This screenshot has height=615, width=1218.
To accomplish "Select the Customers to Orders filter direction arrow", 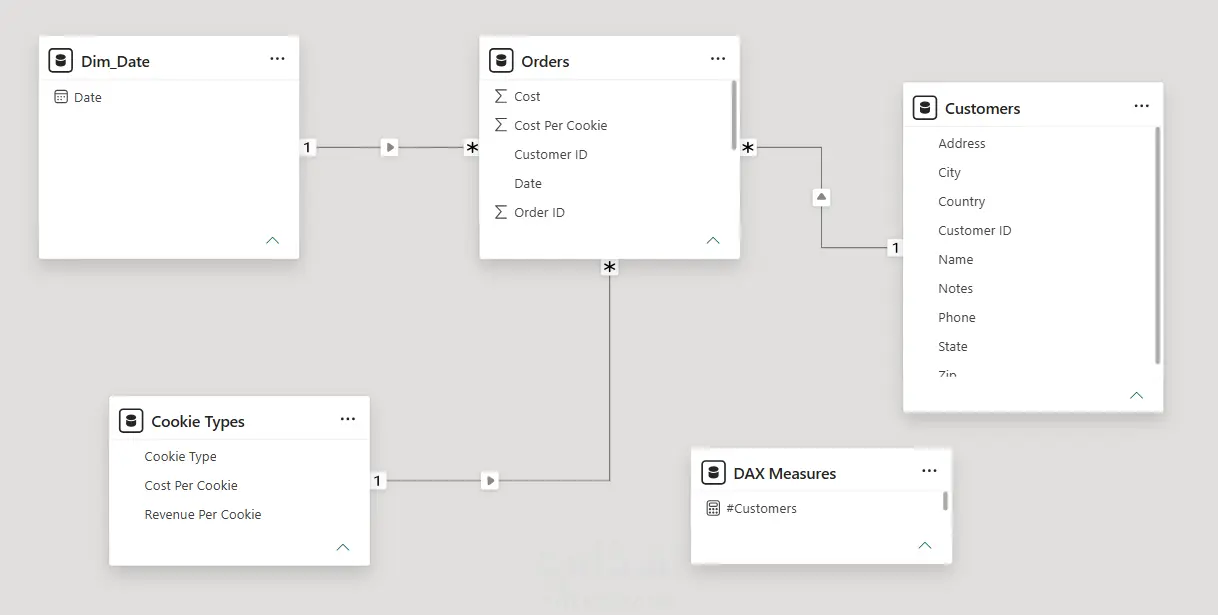I will [821, 197].
